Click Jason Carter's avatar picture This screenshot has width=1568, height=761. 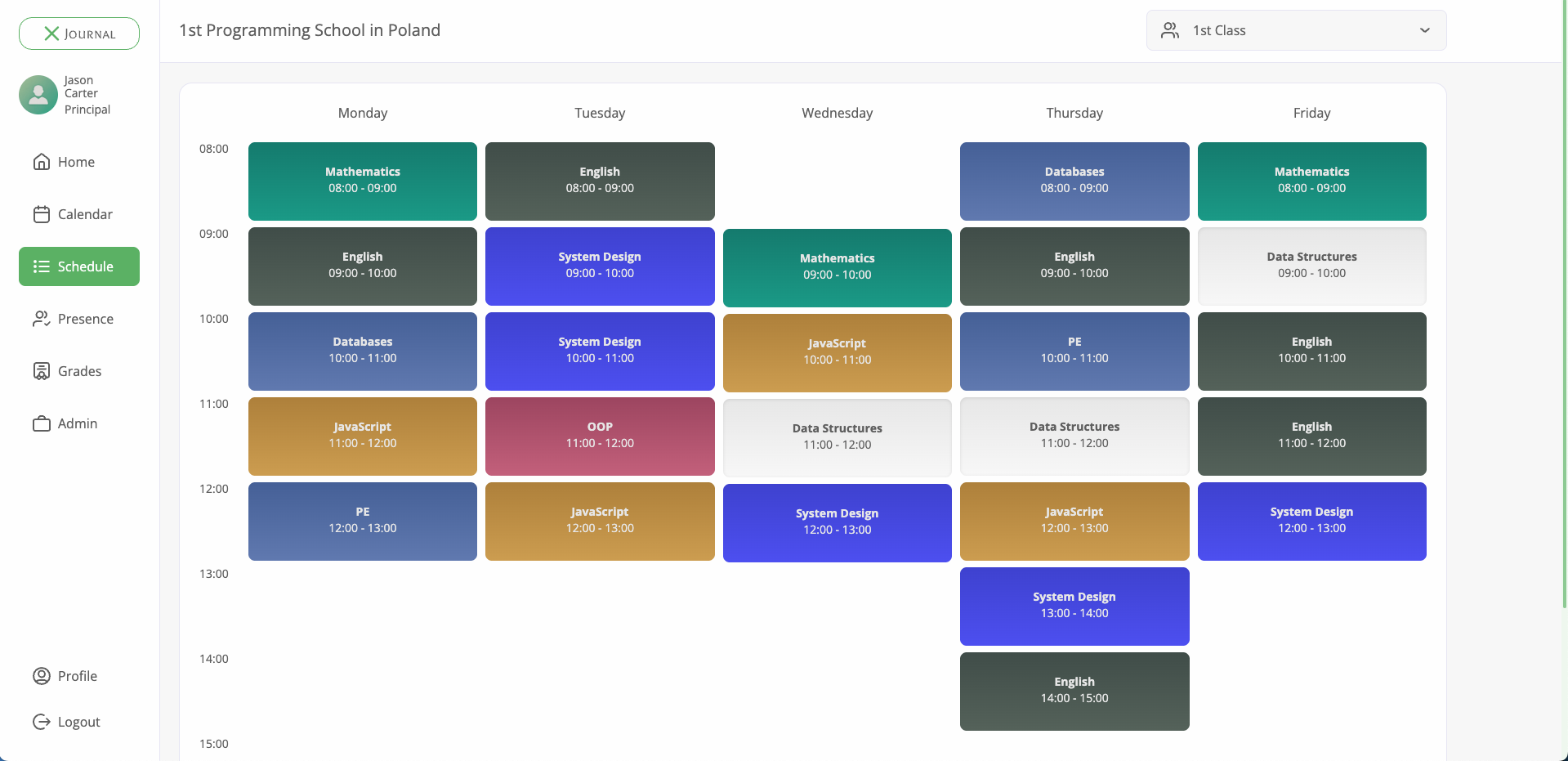(38, 95)
